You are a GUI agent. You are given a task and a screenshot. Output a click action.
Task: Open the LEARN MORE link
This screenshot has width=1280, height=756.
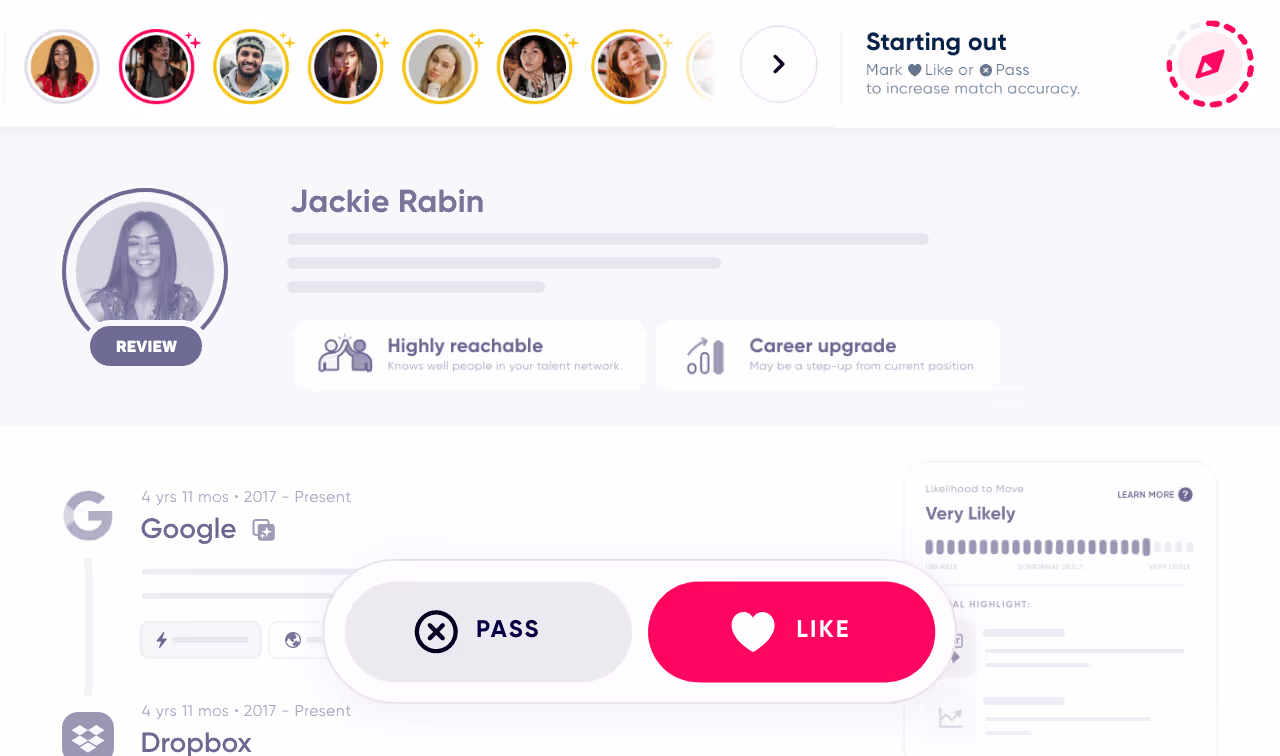(1145, 494)
